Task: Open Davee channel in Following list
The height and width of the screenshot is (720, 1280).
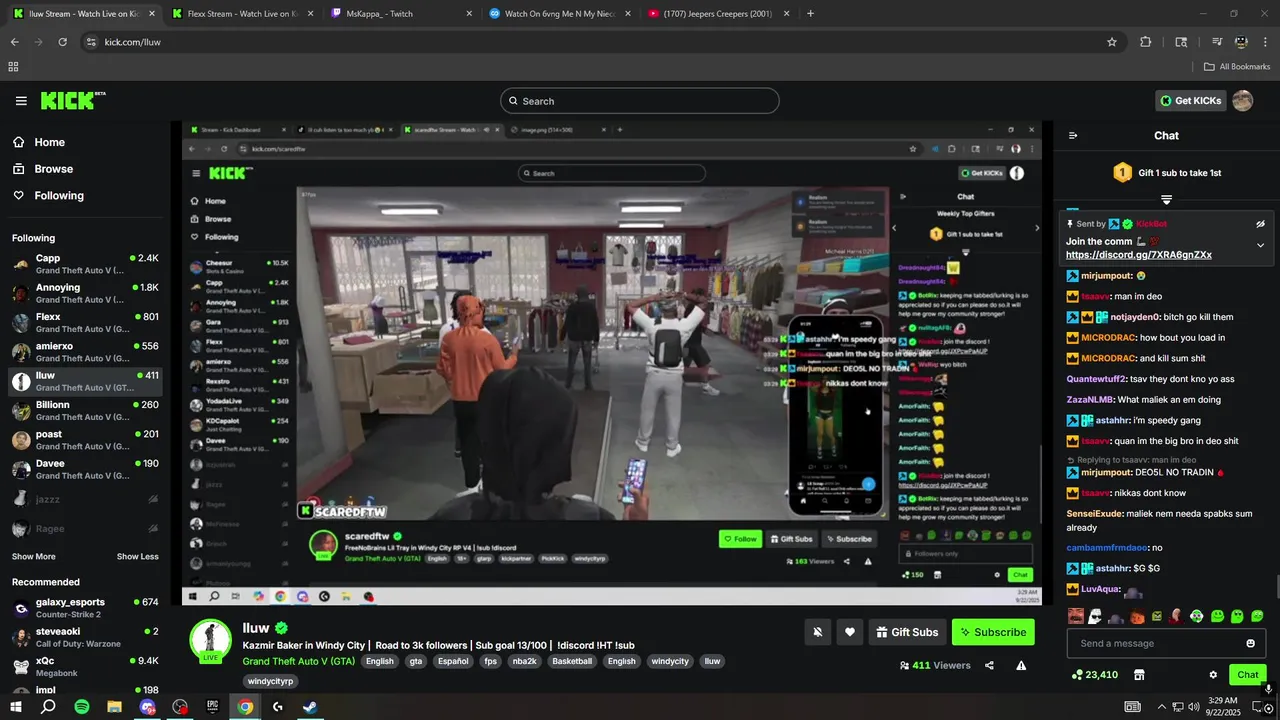Action: [x=85, y=469]
